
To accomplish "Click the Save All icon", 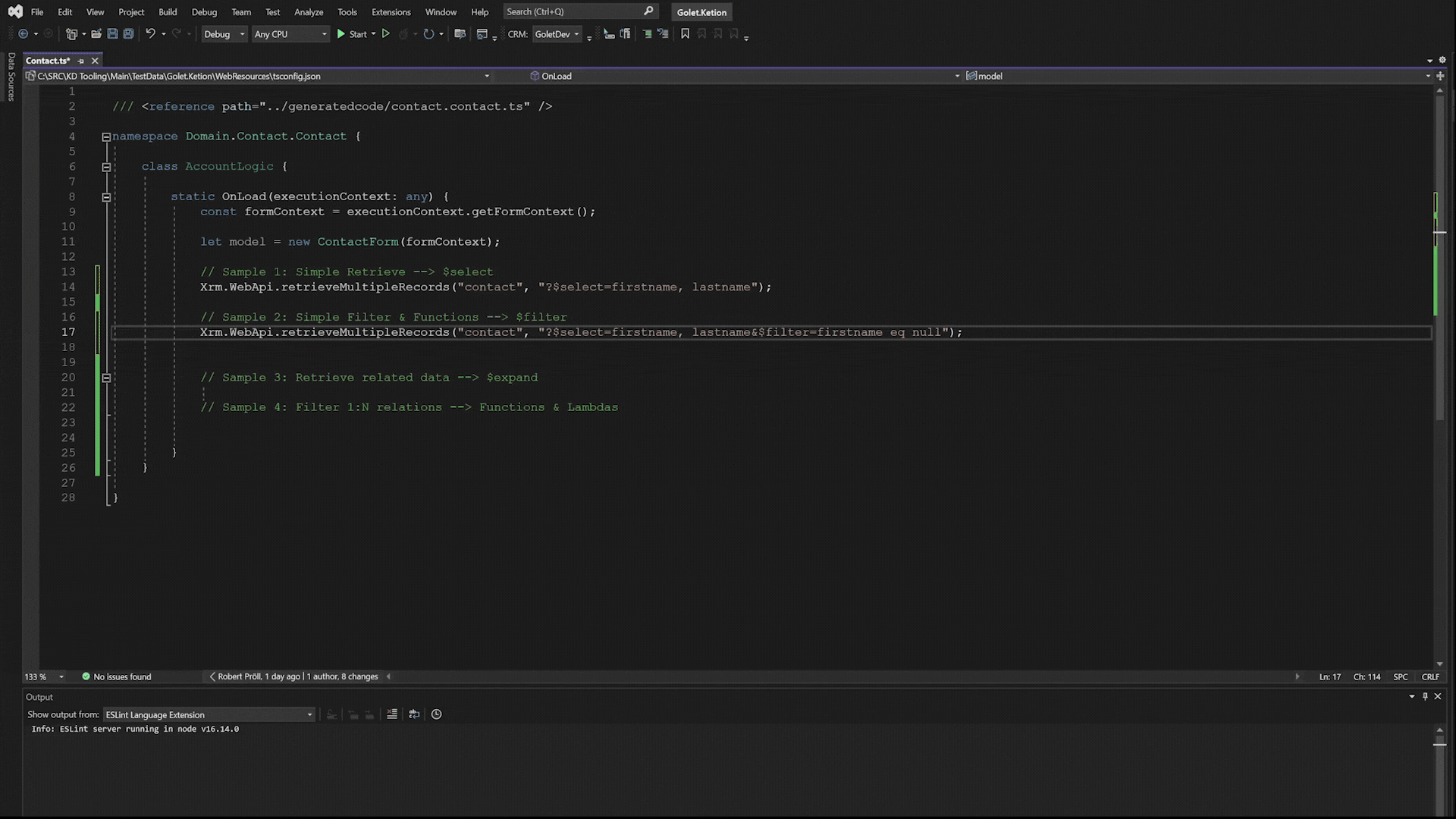I will (128, 34).
